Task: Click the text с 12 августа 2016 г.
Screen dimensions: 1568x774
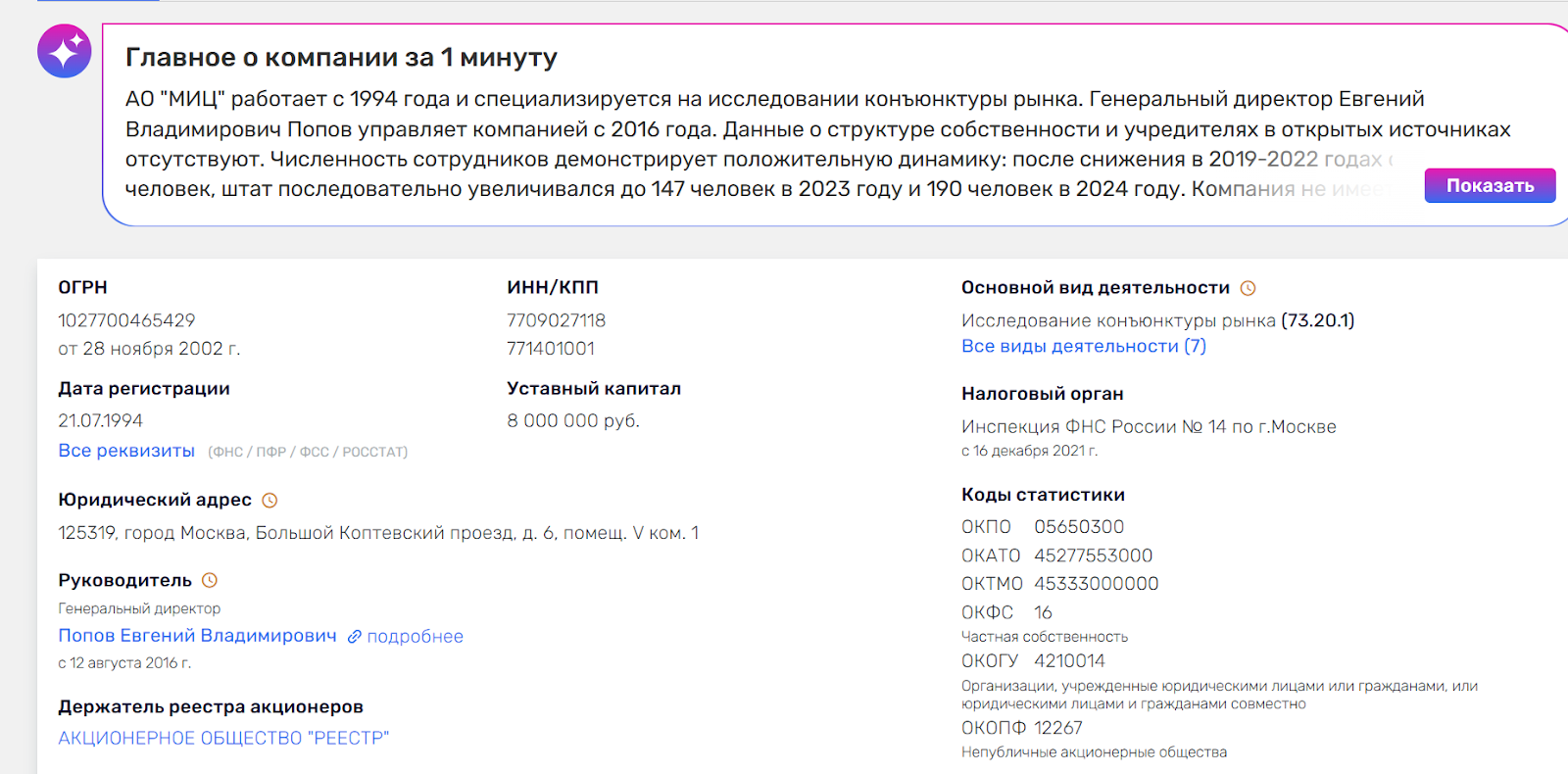Action: pyautogui.click(x=124, y=663)
